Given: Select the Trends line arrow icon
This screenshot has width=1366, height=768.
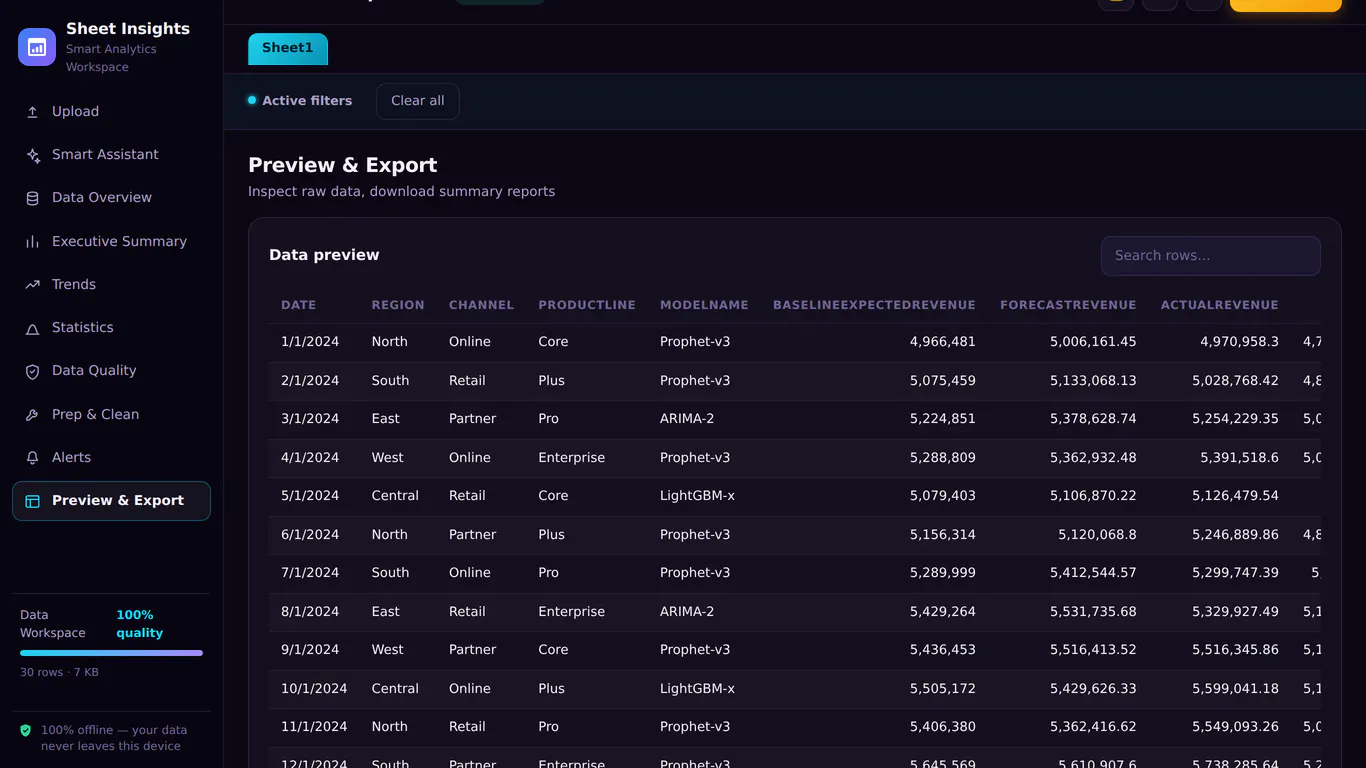Looking at the screenshot, I should pyautogui.click(x=32, y=285).
